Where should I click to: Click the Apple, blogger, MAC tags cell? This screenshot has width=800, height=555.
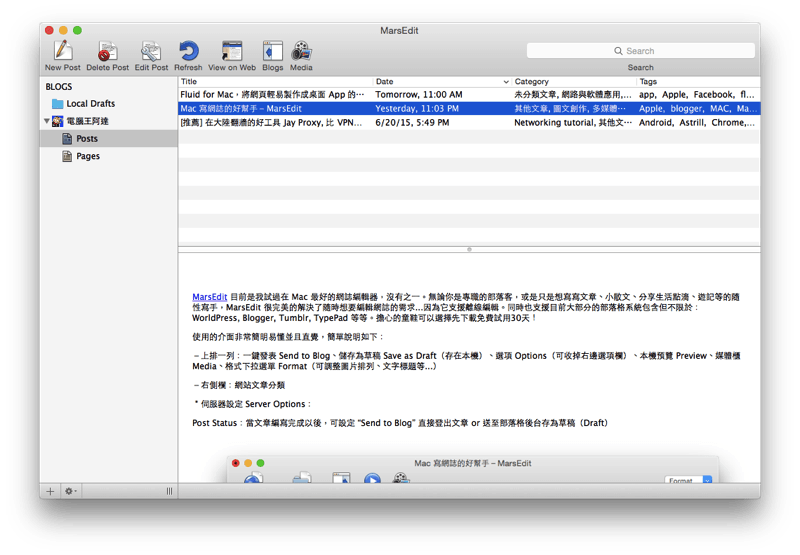696,109
